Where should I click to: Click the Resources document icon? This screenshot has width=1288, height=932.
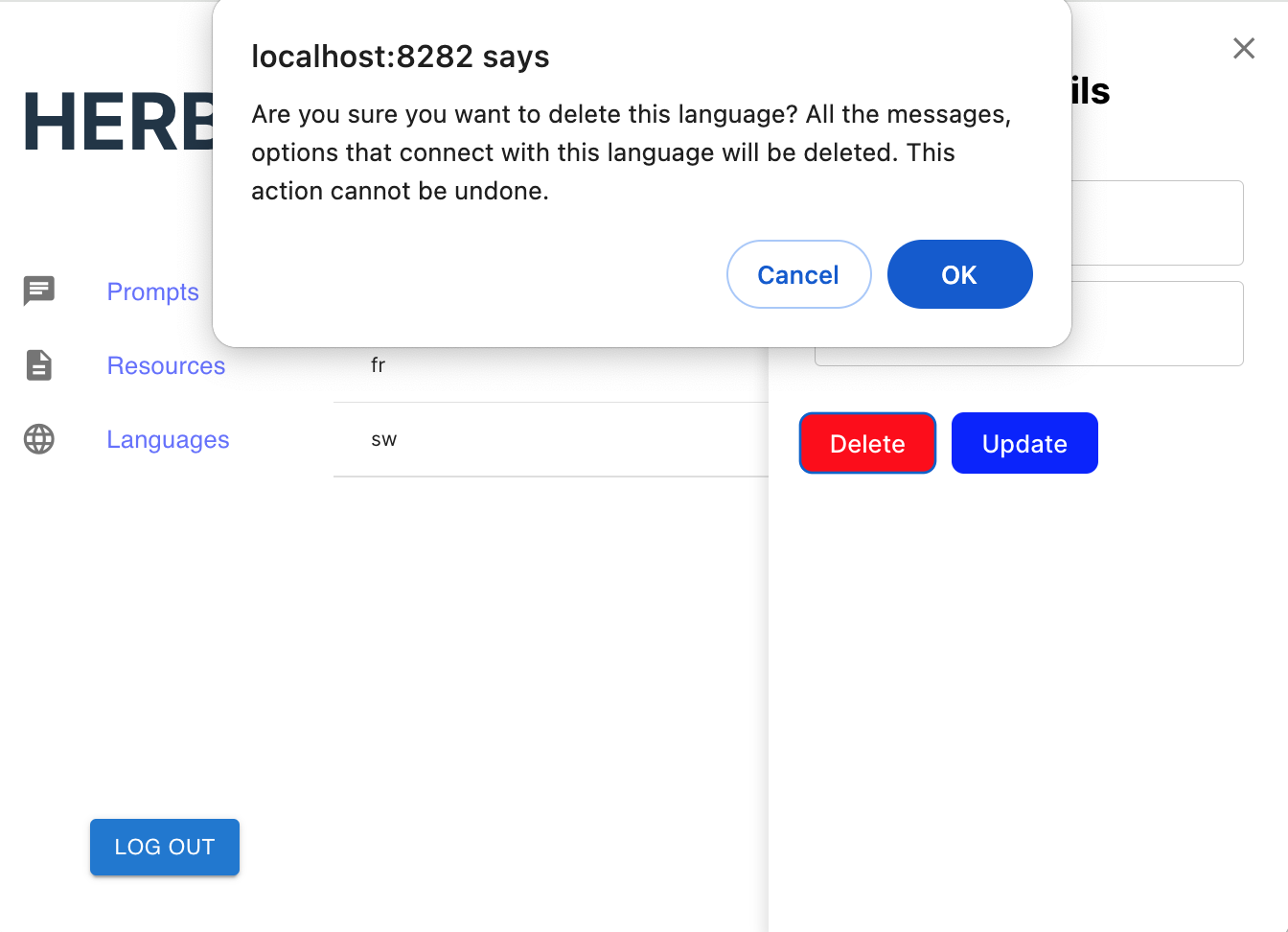pyautogui.click(x=39, y=365)
